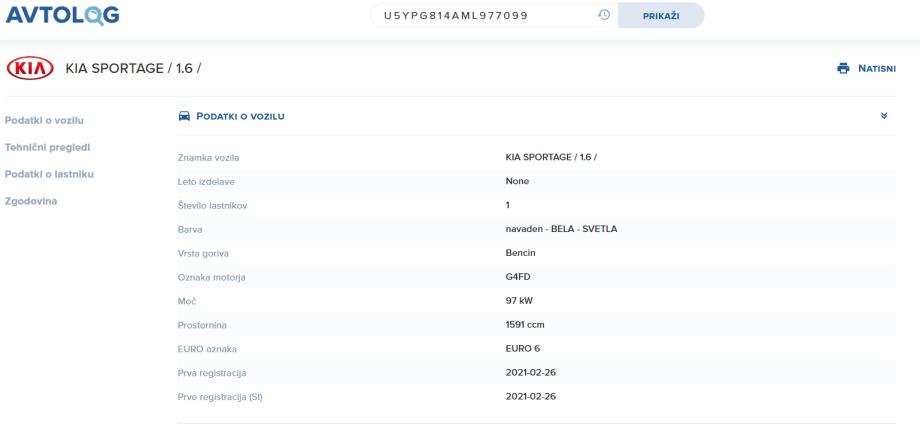The height and width of the screenshot is (424, 920).
Task: Open search history clock icon
Action: 604,15
